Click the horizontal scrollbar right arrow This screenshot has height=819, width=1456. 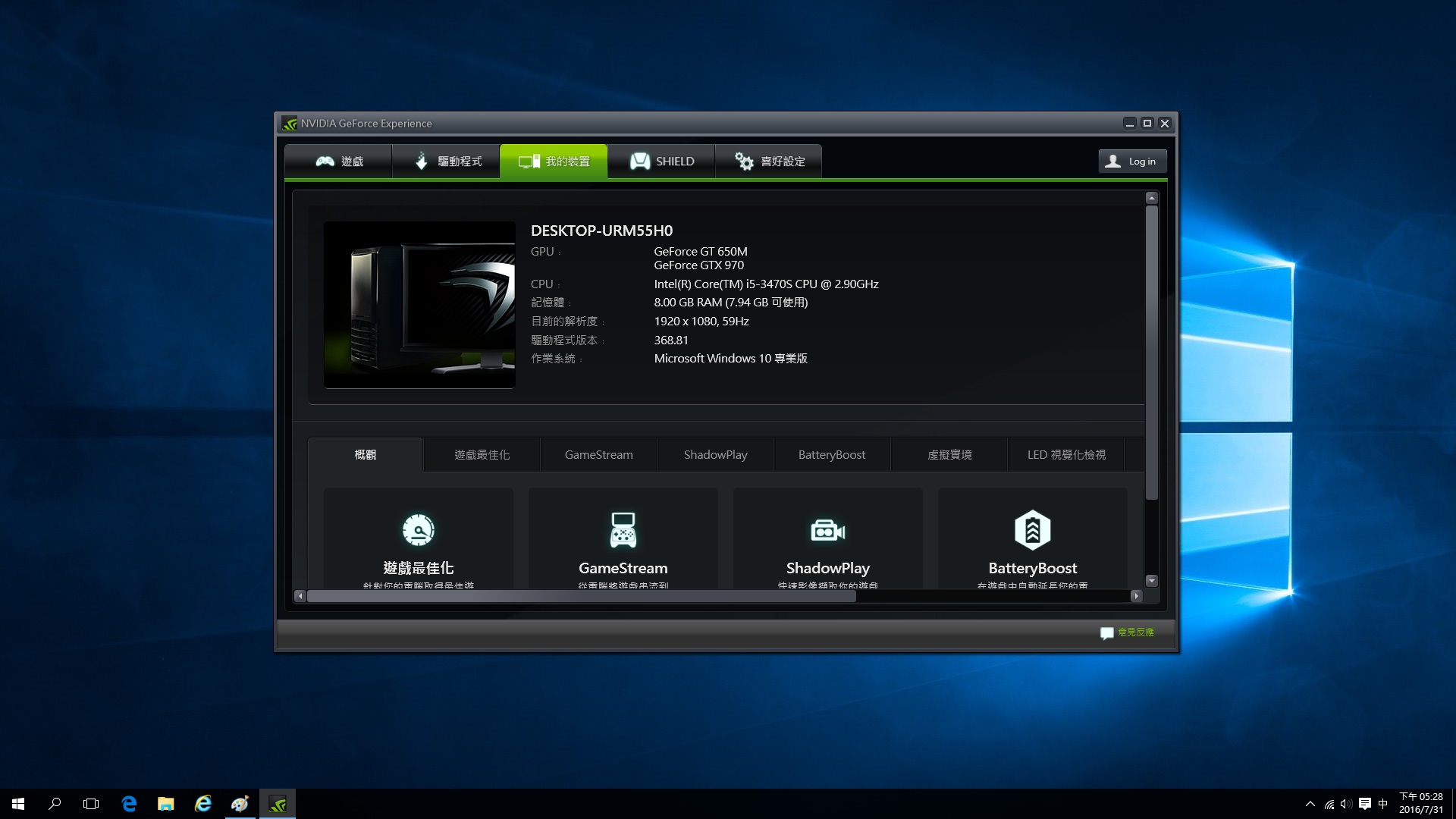point(1136,596)
